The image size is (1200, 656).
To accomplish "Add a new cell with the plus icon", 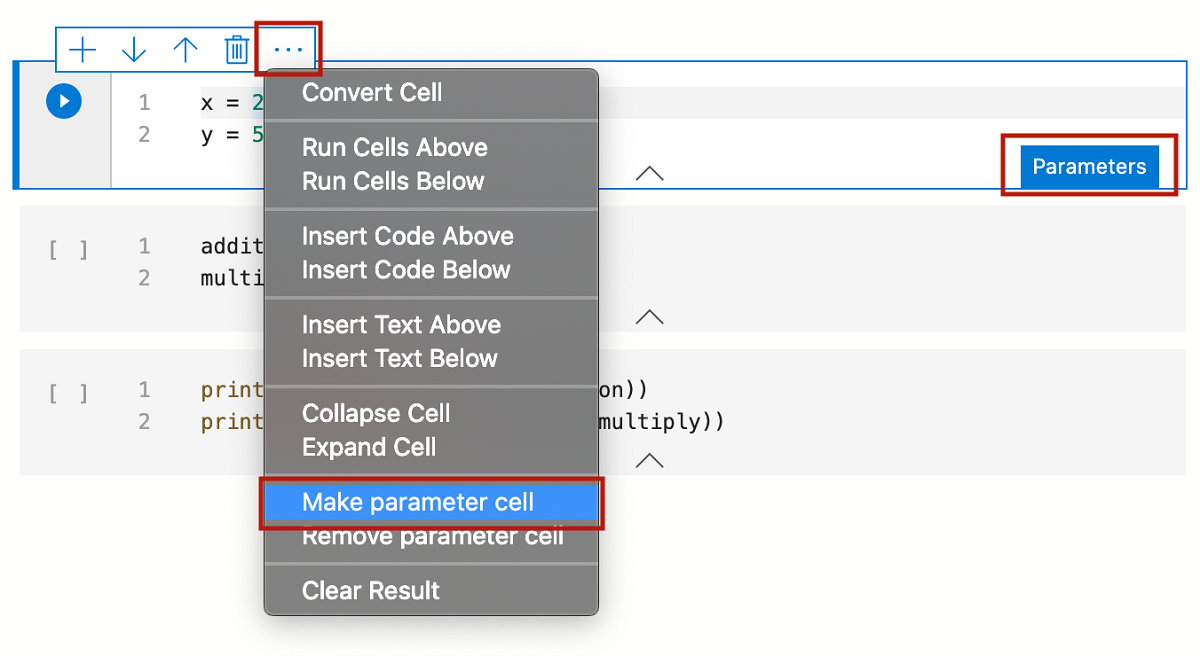I will coord(83,48).
